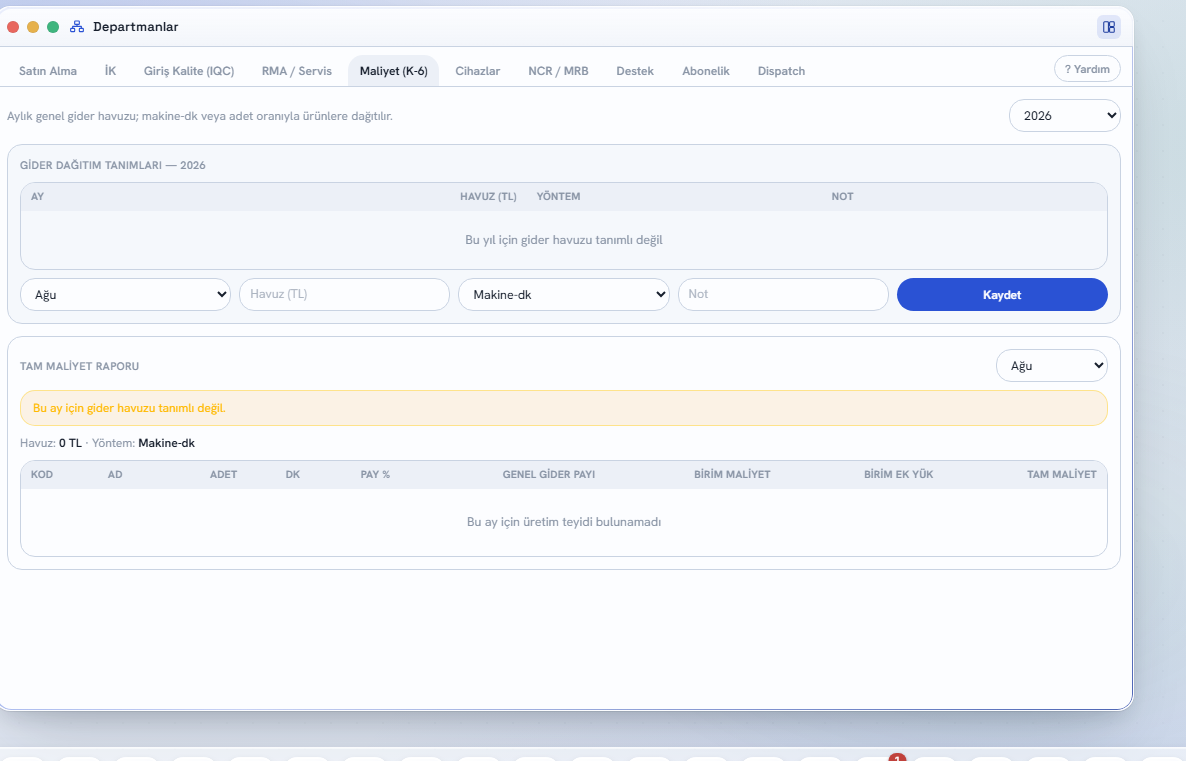This screenshot has height=761, width=1186.
Task: Focus the Havuz (TL) amount input field
Action: (344, 294)
